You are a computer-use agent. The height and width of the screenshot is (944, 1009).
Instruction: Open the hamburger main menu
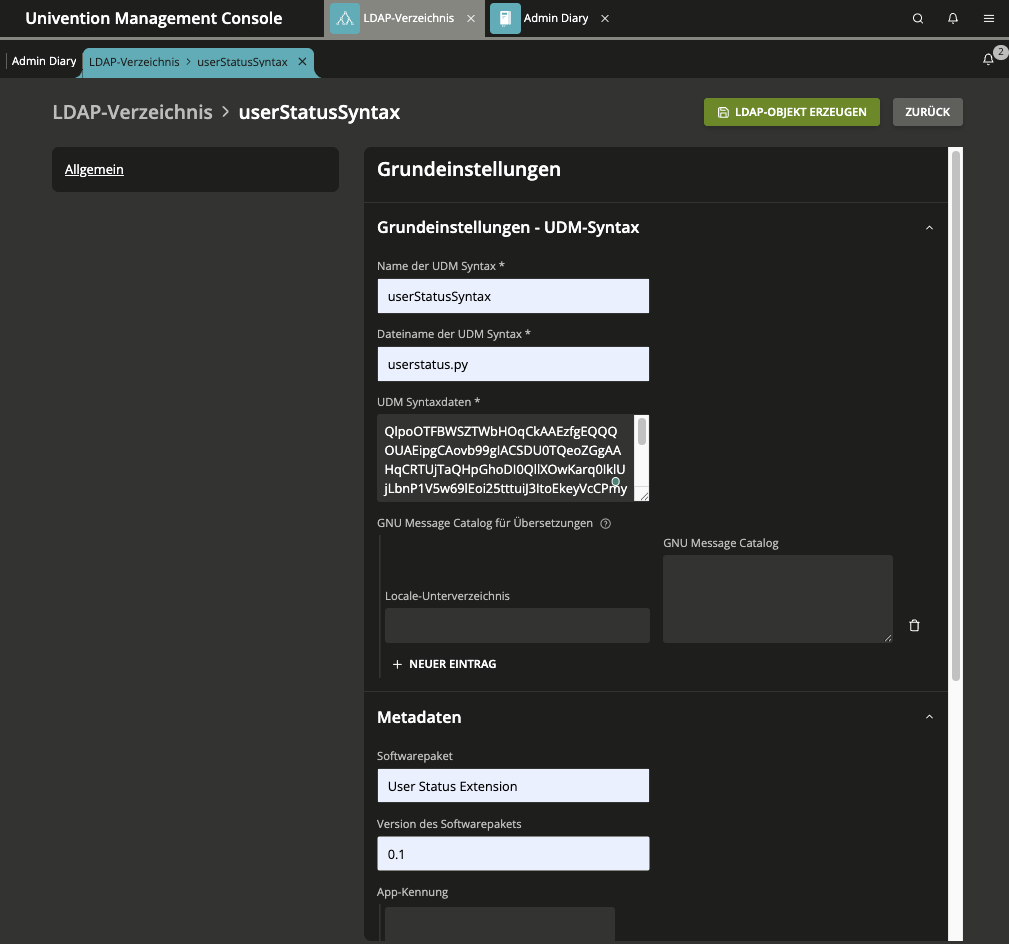(988, 19)
